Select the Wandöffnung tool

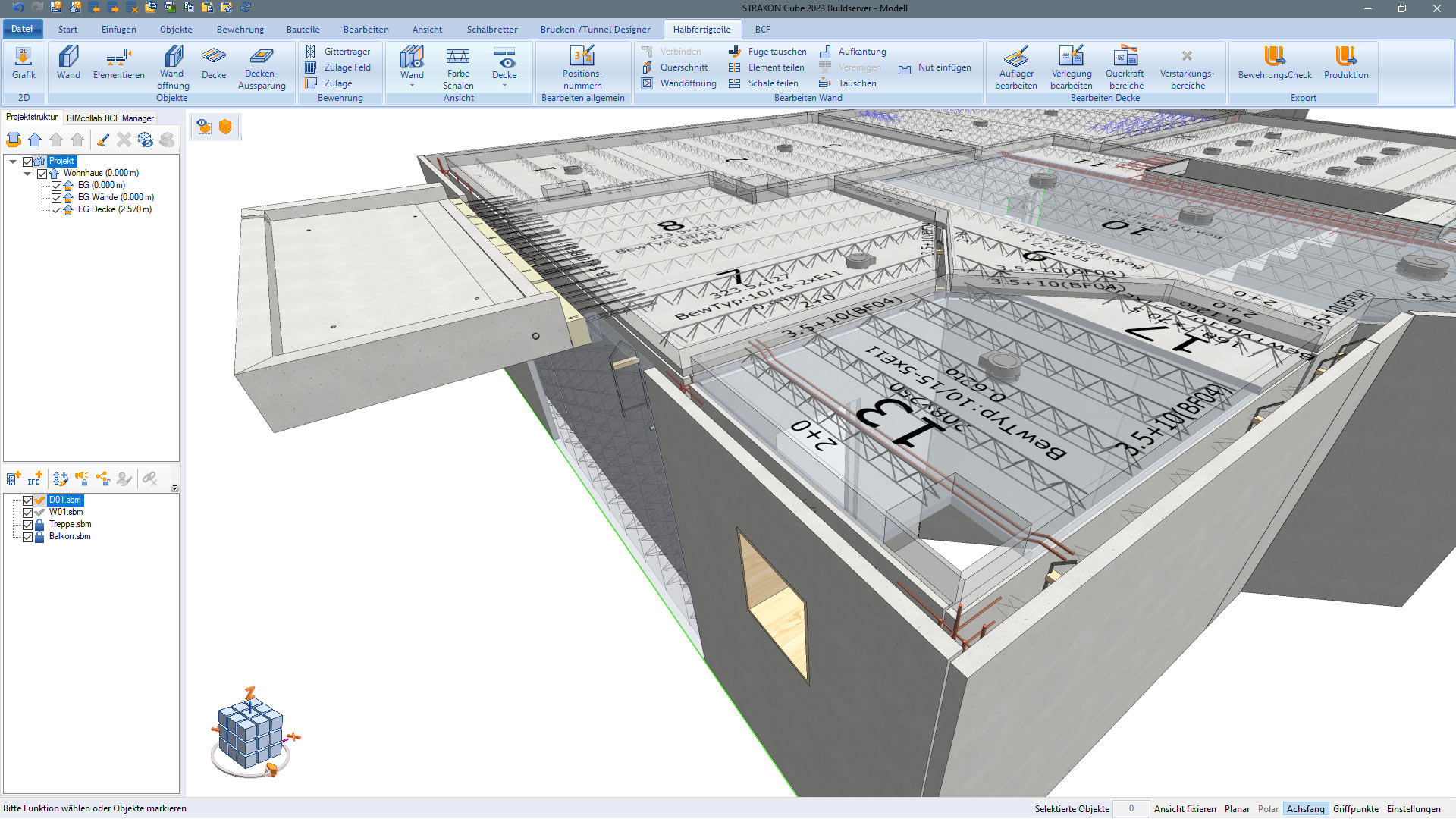point(173,67)
